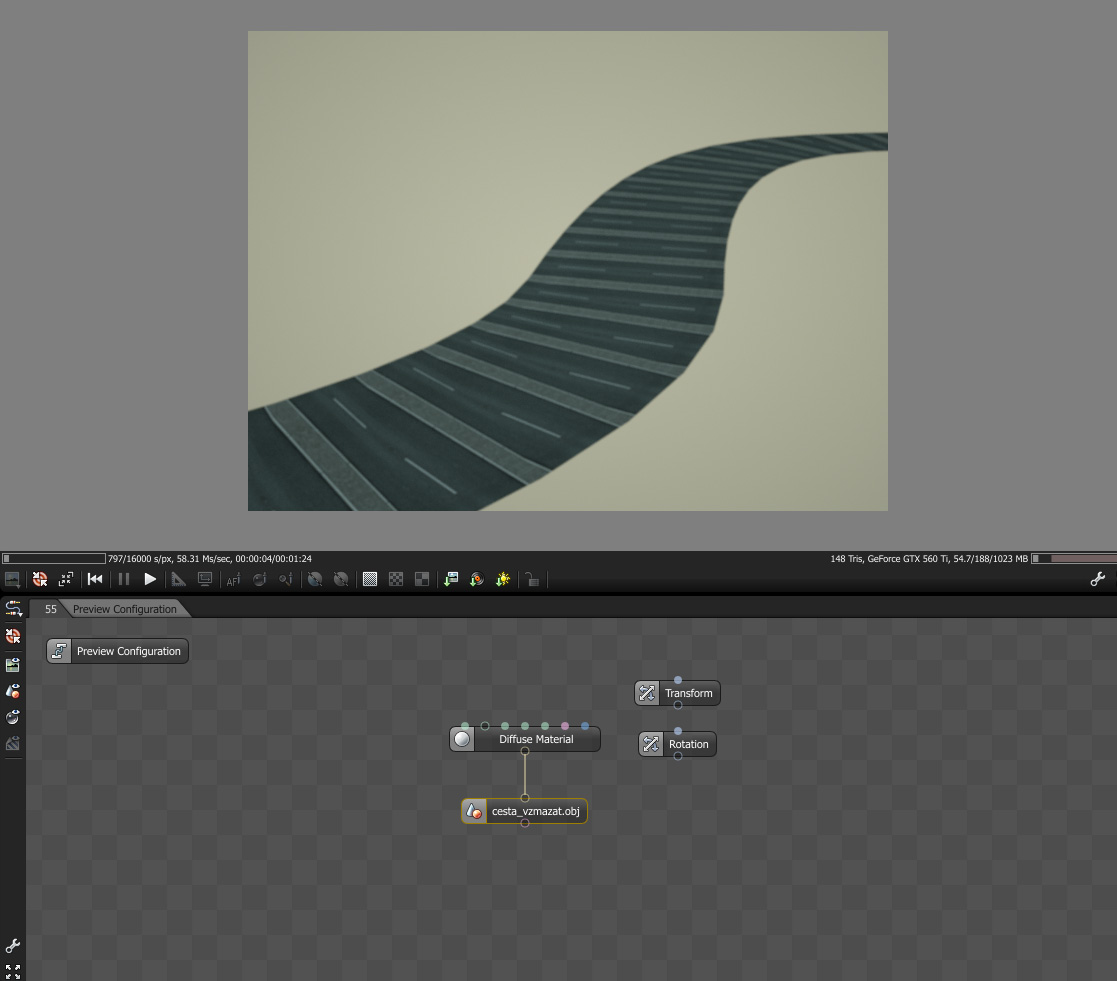Open render viewport settings wrench
The width and height of the screenshot is (1117, 981).
[1098, 579]
